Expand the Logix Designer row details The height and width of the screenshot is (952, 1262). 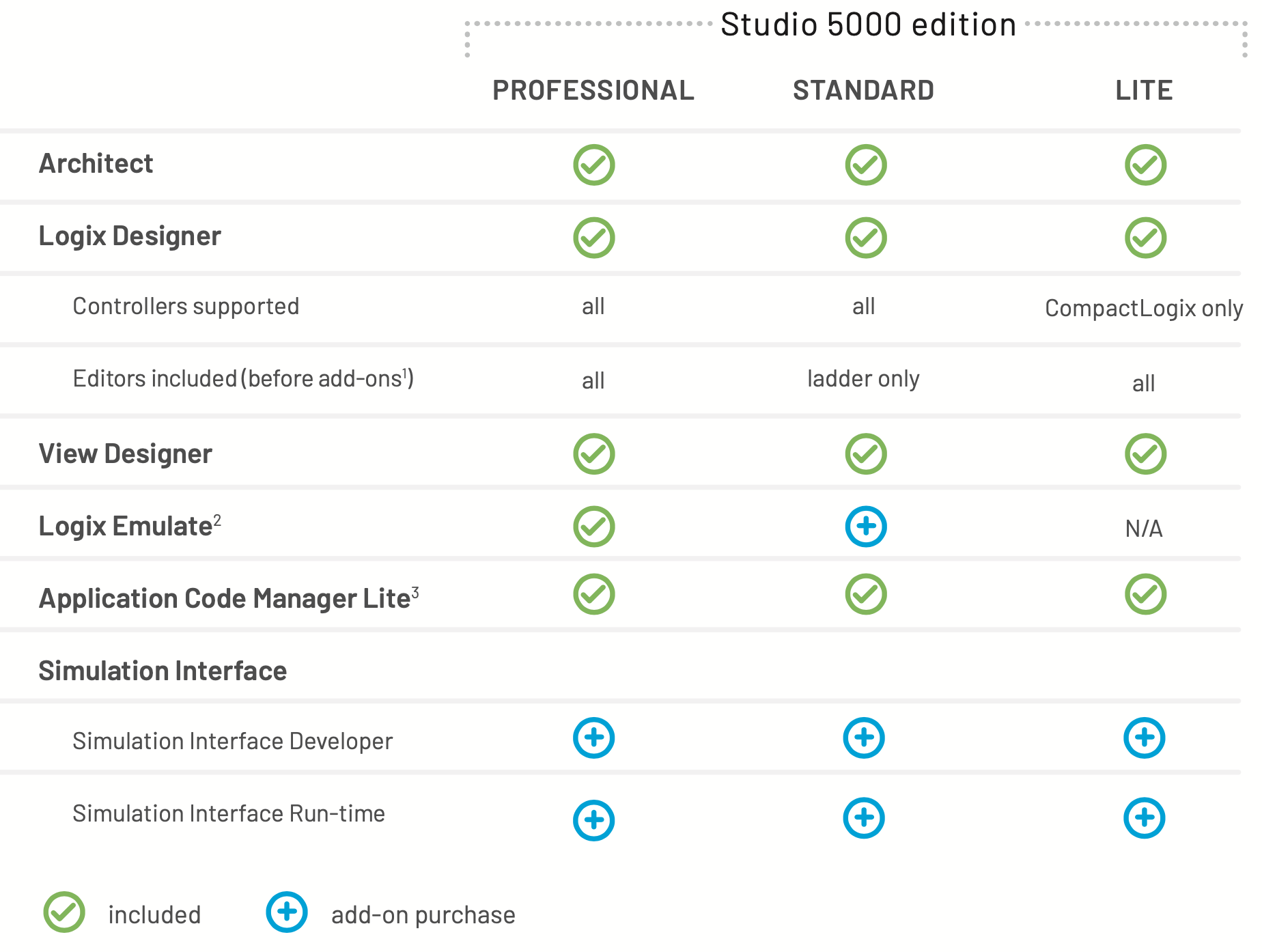(130, 236)
